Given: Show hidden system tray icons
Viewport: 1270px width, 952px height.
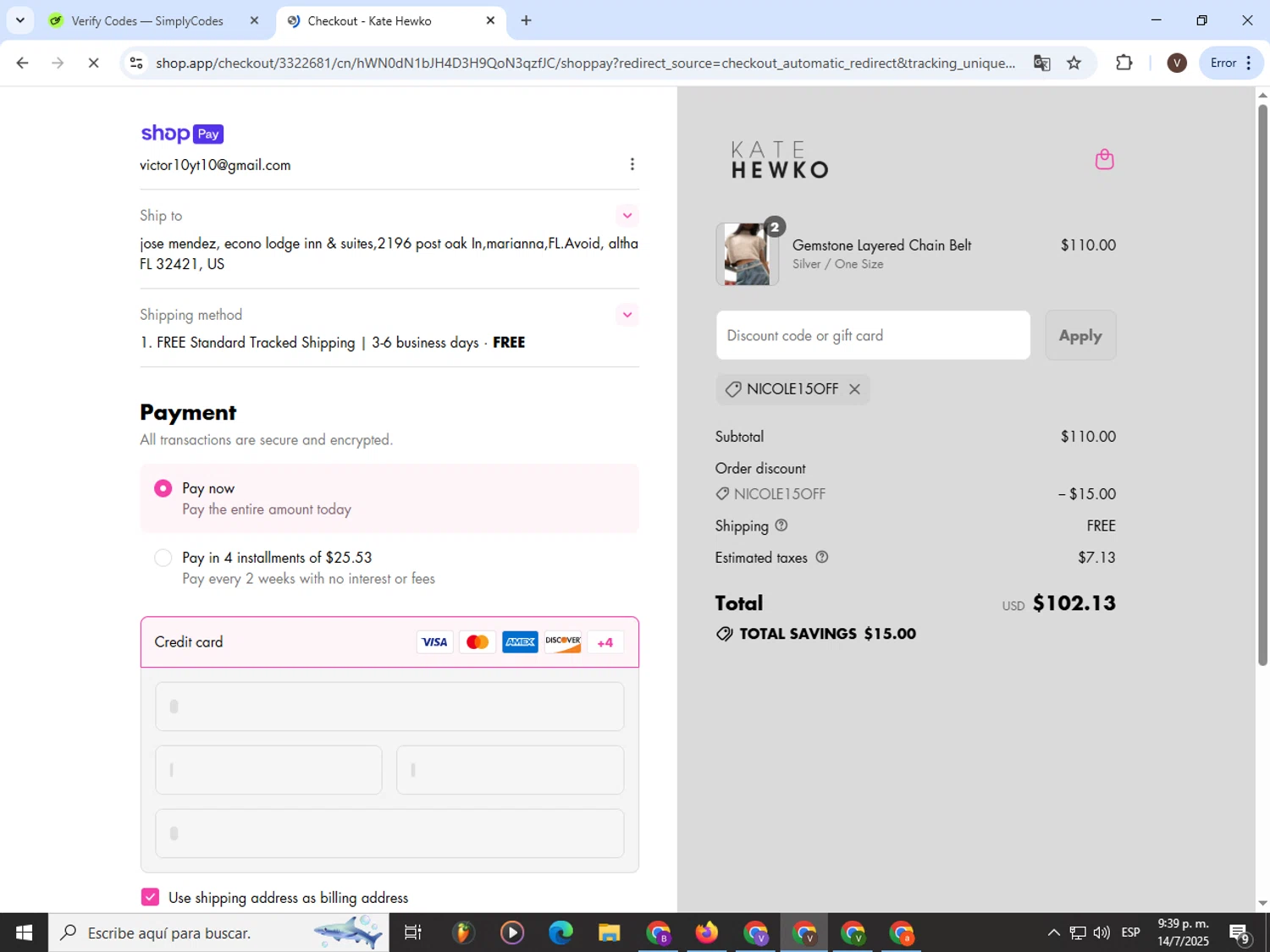Looking at the screenshot, I should (x=1053, y=933).
